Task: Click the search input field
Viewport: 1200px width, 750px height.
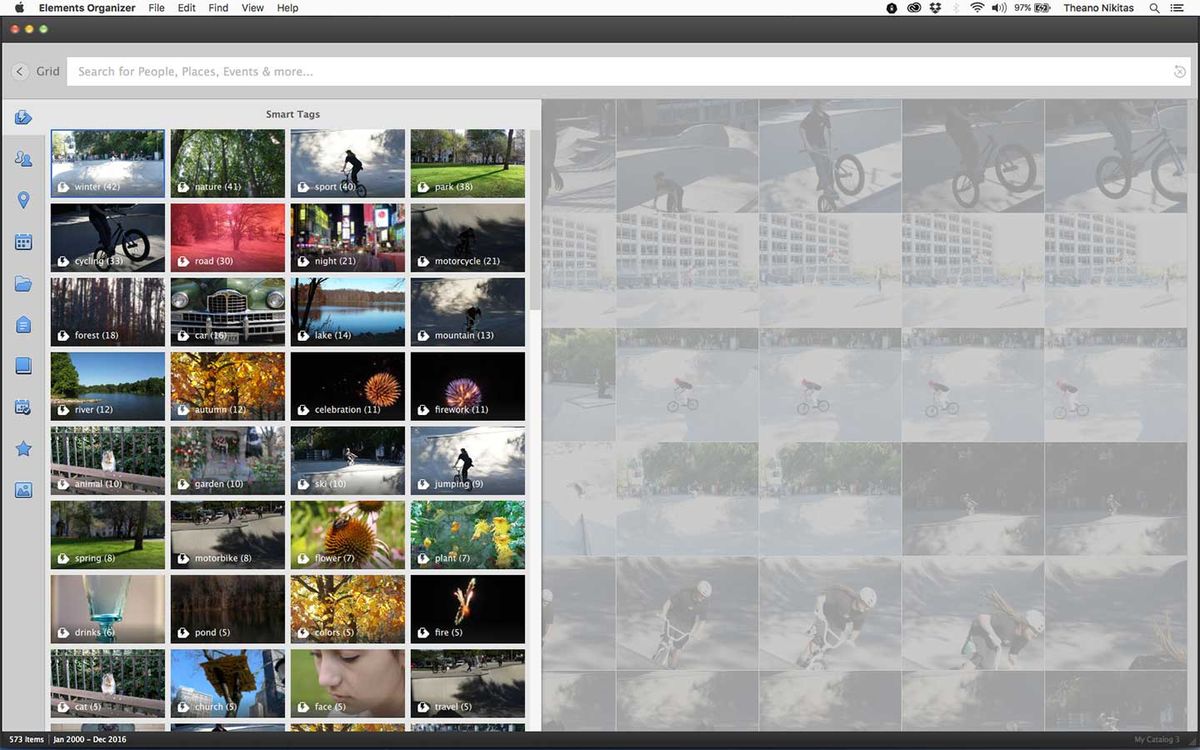Action: [x=600, y=71]
